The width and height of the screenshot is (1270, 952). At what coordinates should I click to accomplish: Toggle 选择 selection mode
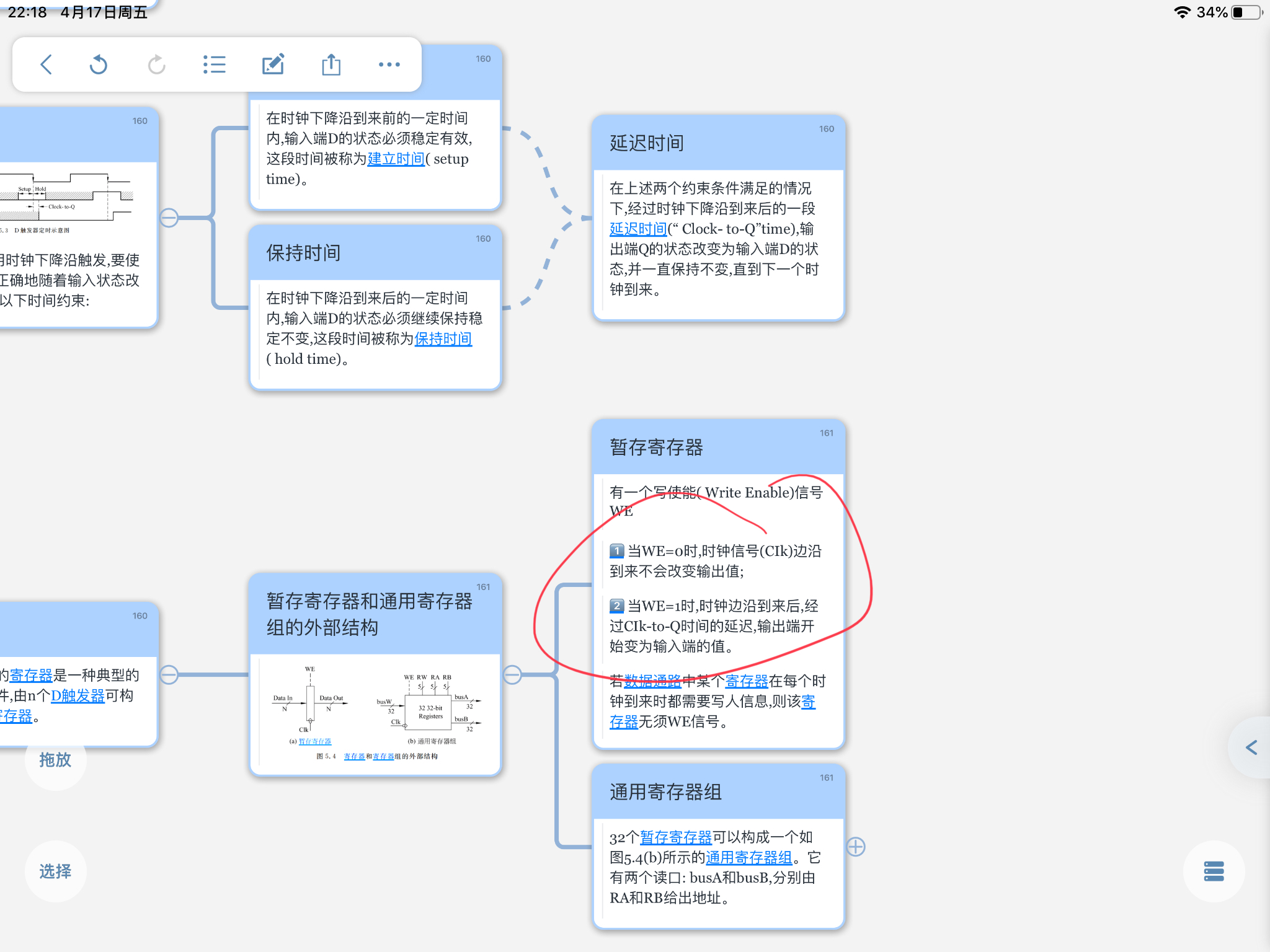[x=55, y=871]
